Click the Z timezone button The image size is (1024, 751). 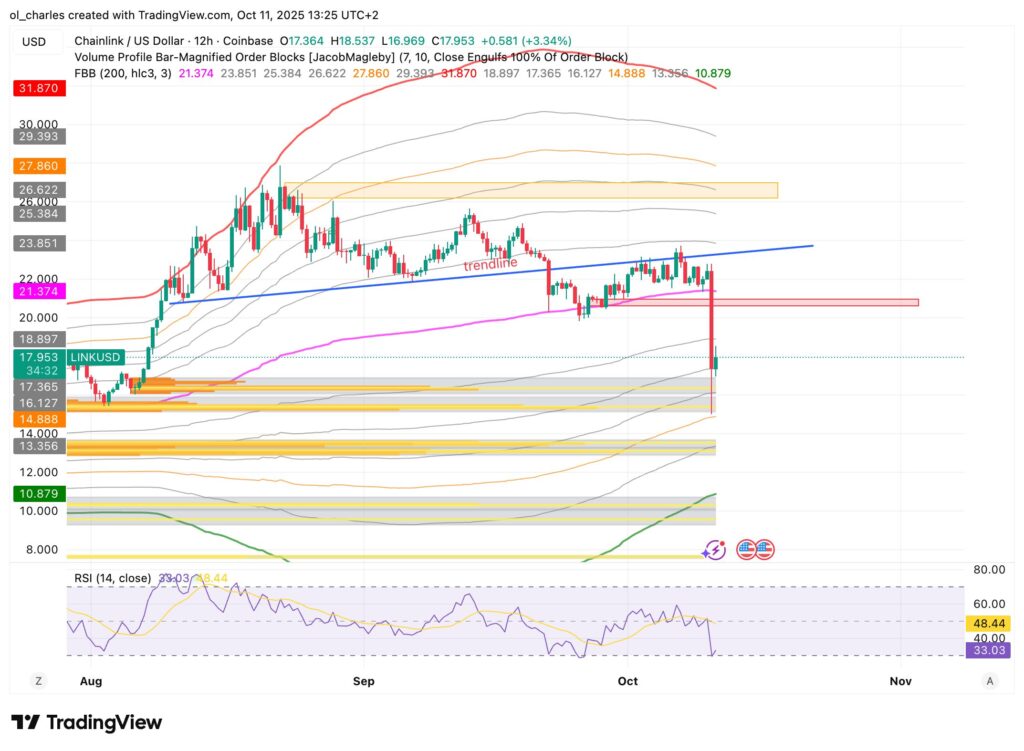click(38, 681)
